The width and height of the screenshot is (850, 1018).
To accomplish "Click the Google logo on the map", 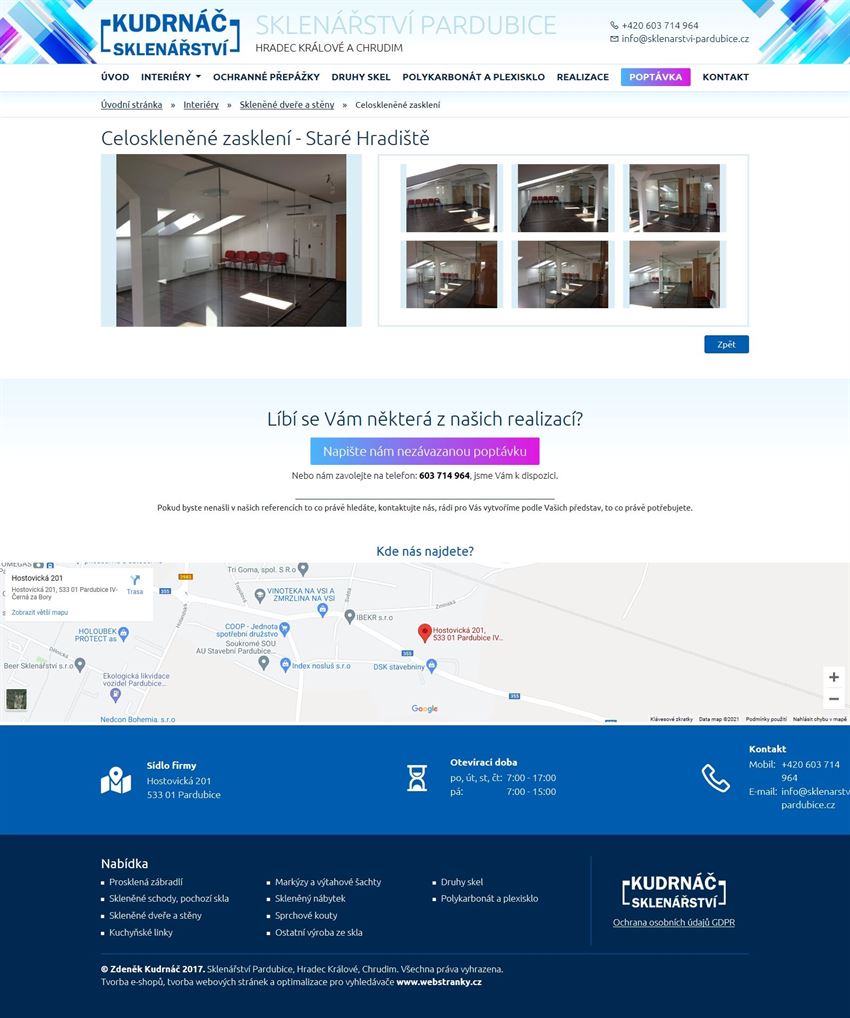I will point(425,709).
